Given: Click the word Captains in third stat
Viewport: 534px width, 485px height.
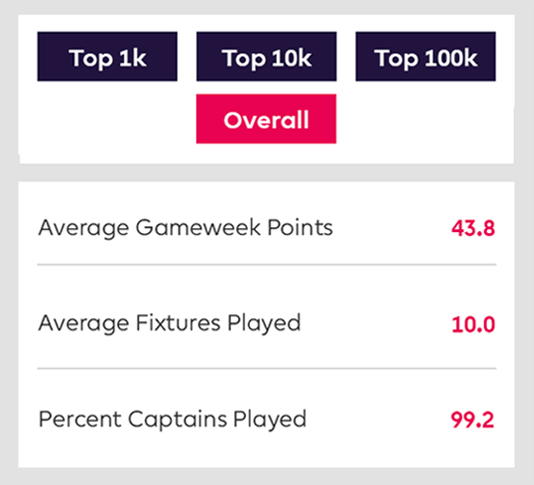Looking at the screenshot, I should pyautogui.click(x=177, y=419).
